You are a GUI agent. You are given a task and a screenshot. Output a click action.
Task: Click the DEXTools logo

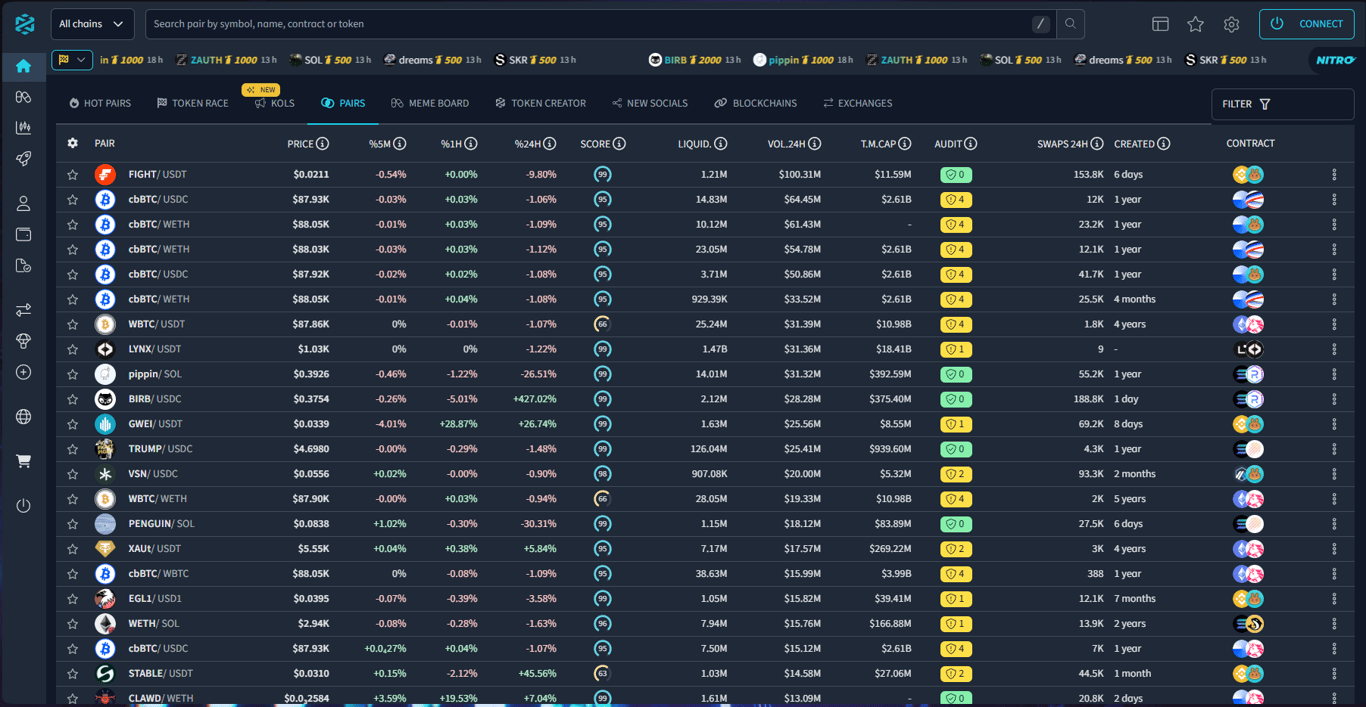click(25, 24)
